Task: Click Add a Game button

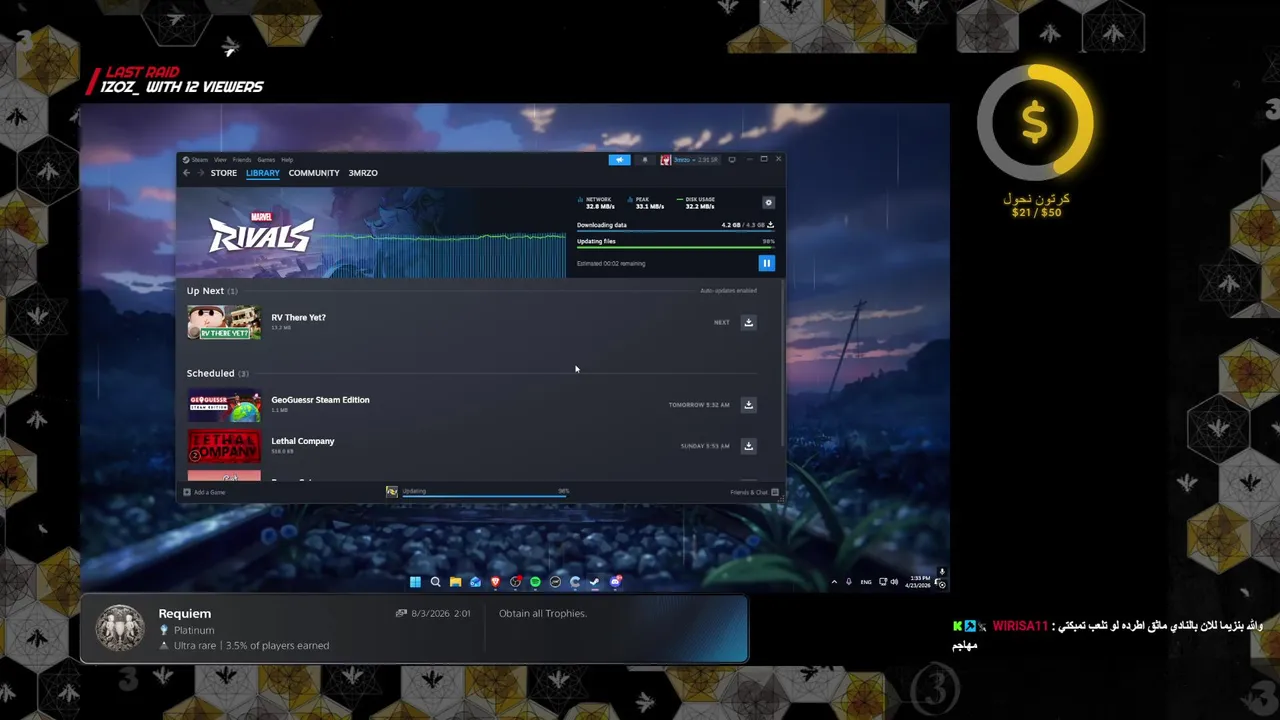Action: pyautogui.click(x=204, y=492)
